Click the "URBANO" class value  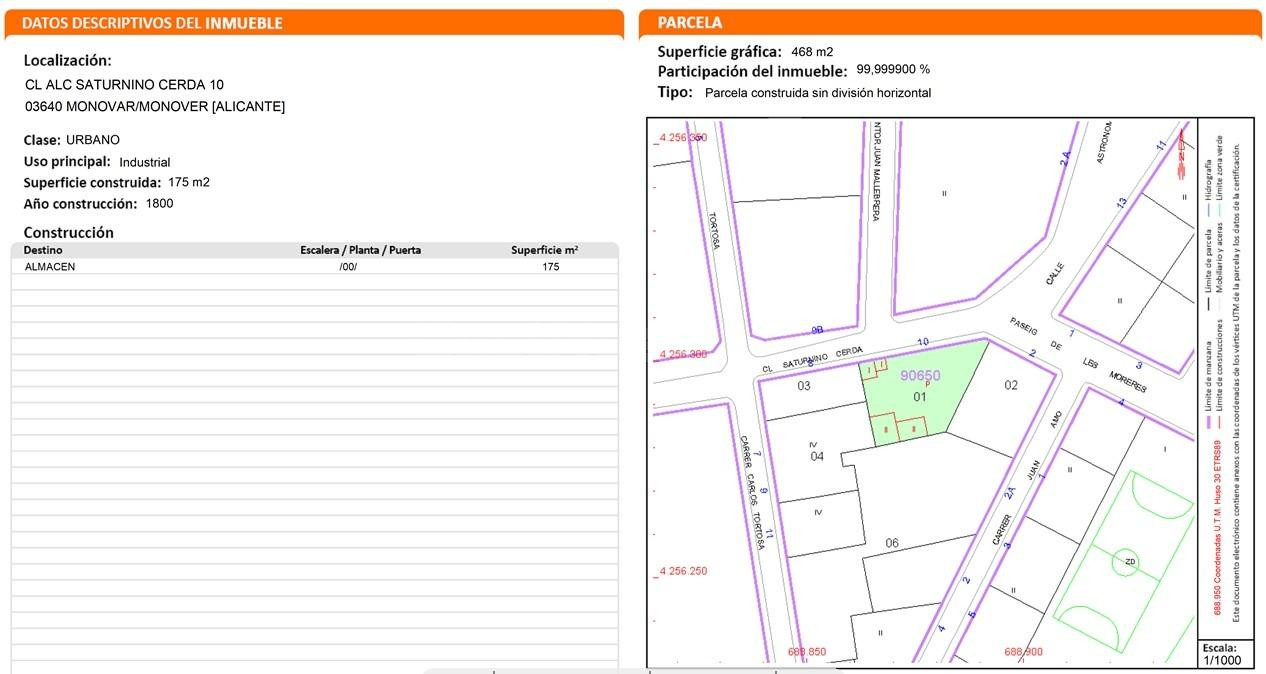point(93,140)
